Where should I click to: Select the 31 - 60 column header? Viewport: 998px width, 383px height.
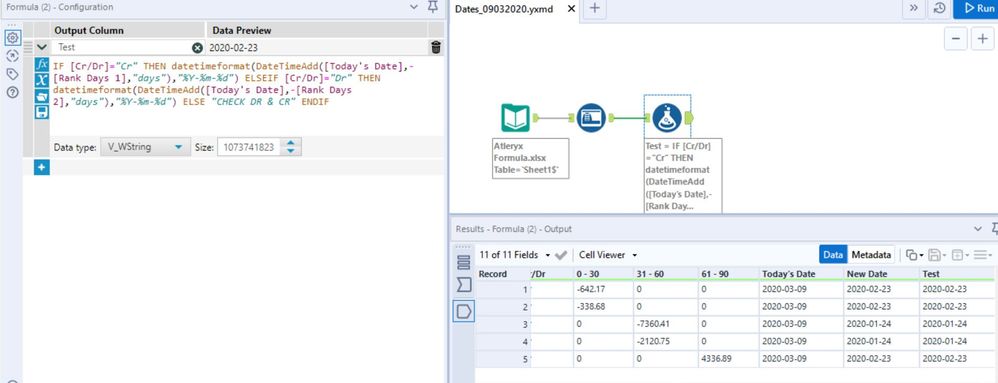666,274
